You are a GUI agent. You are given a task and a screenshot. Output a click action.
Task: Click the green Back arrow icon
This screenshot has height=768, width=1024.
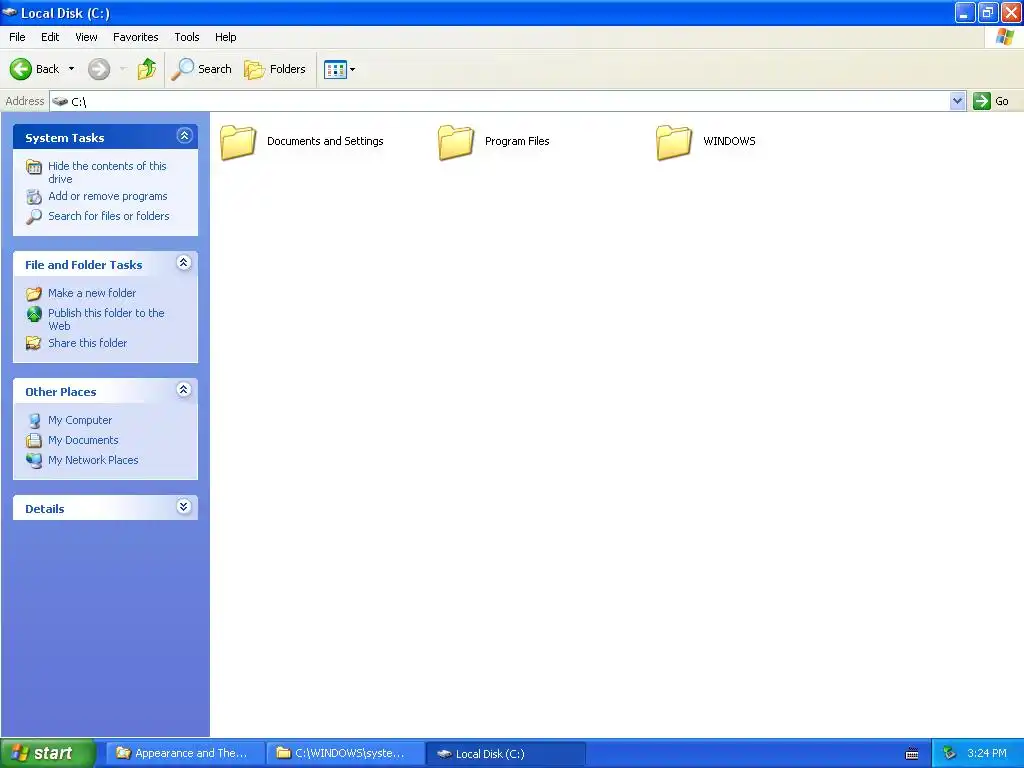tap(20, 69)
